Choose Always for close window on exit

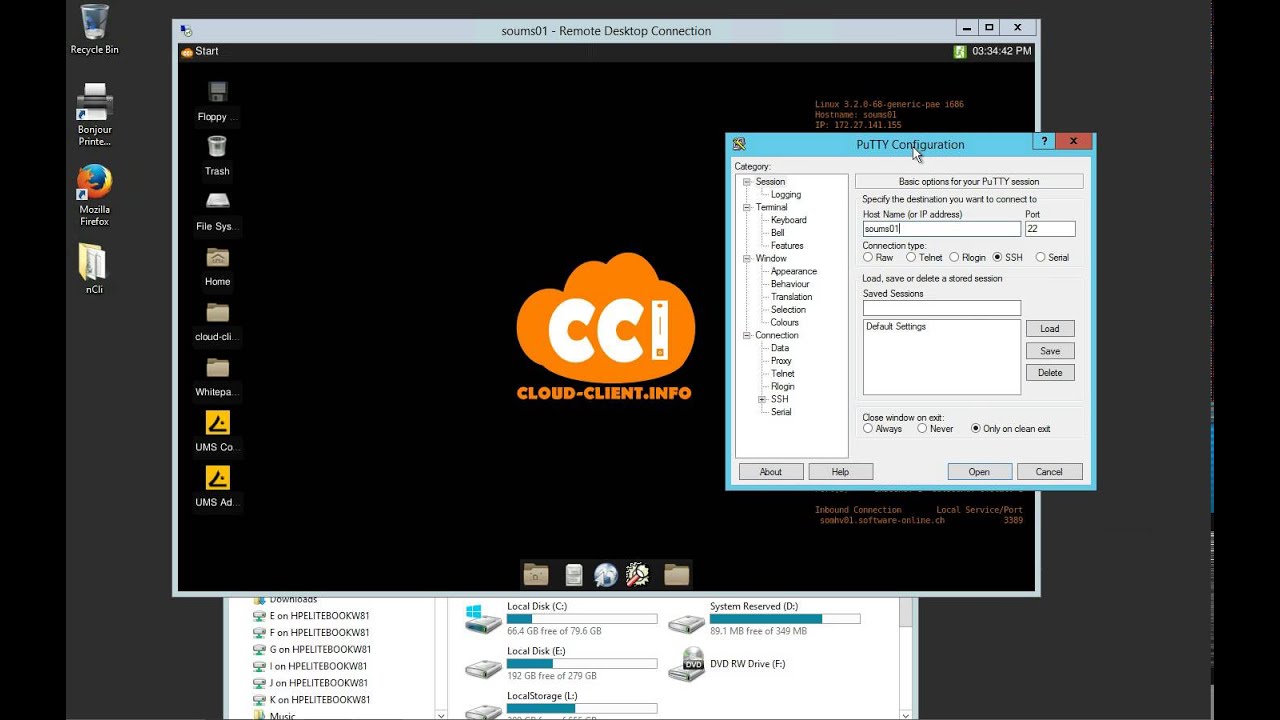pyautogui.click(x=868, y=428)
